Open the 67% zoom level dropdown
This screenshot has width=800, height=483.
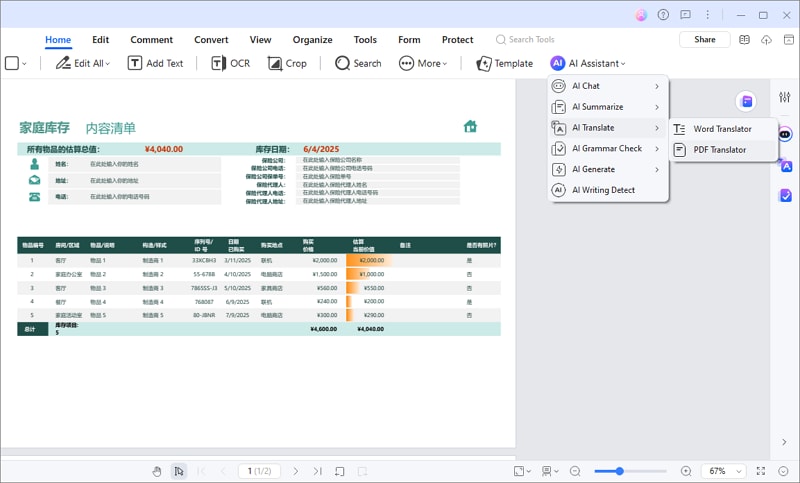(x=724, y=471)
